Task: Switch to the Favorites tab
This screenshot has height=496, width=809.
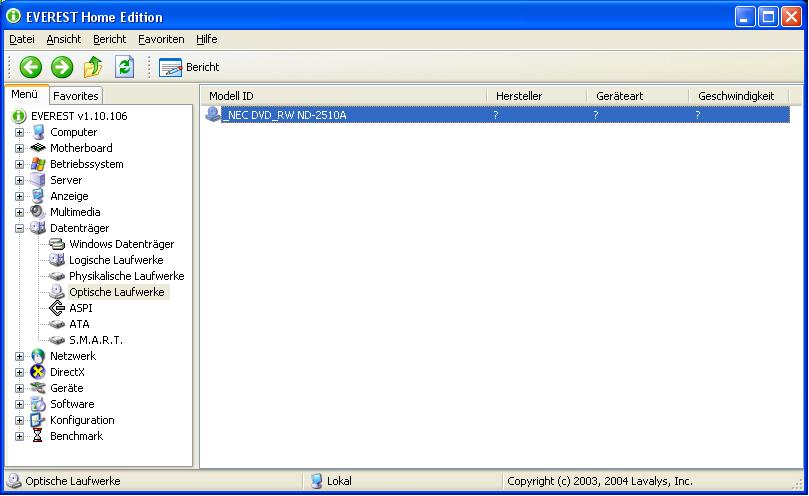Action: [76, 96]
